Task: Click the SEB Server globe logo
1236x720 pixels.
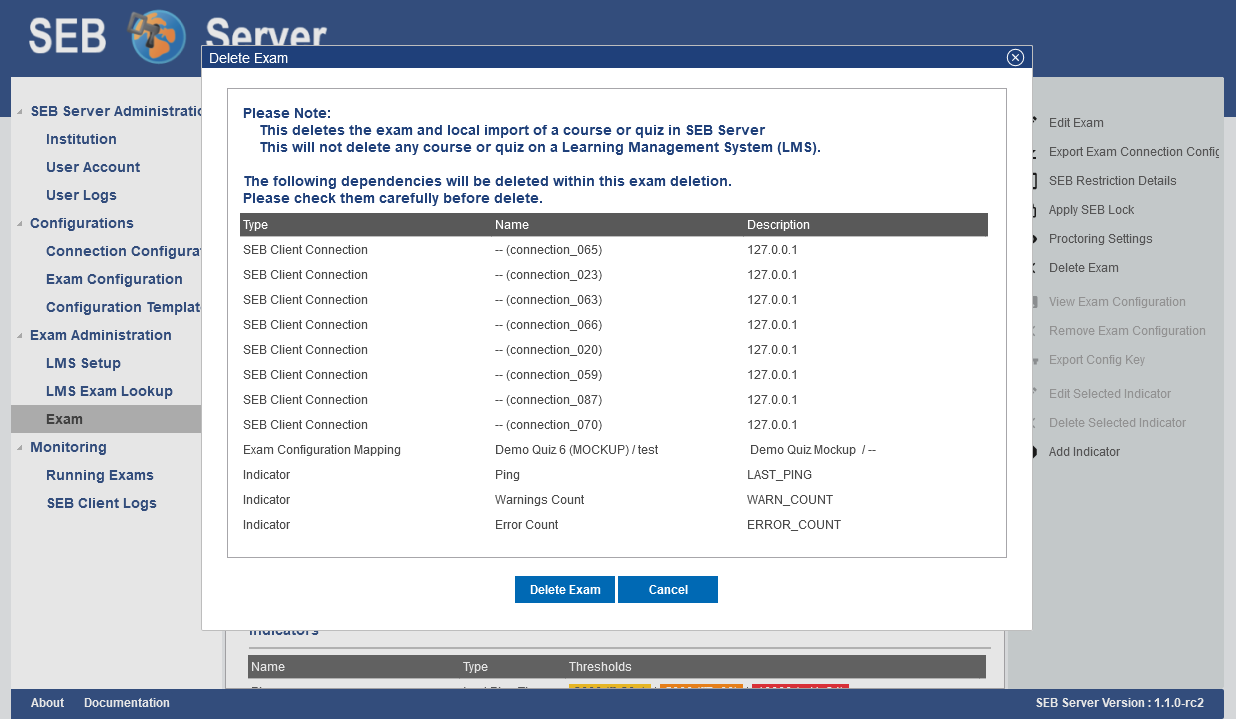Action: [x=158, y=37]
